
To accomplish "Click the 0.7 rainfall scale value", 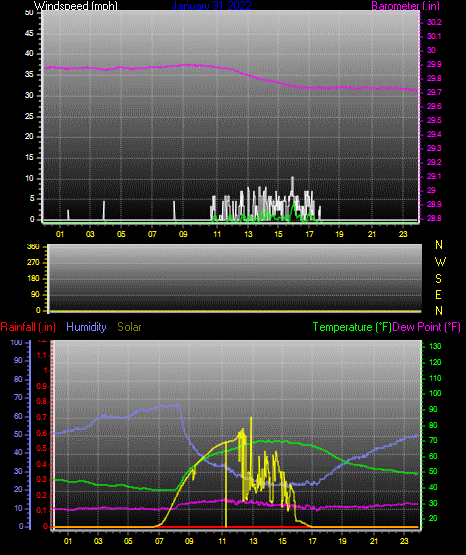I will tap(41, 418).
